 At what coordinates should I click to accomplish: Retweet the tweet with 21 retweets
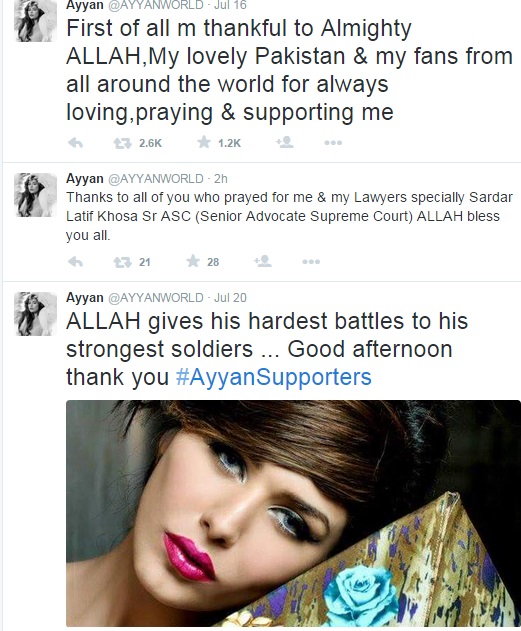click(x=122, y=262)
